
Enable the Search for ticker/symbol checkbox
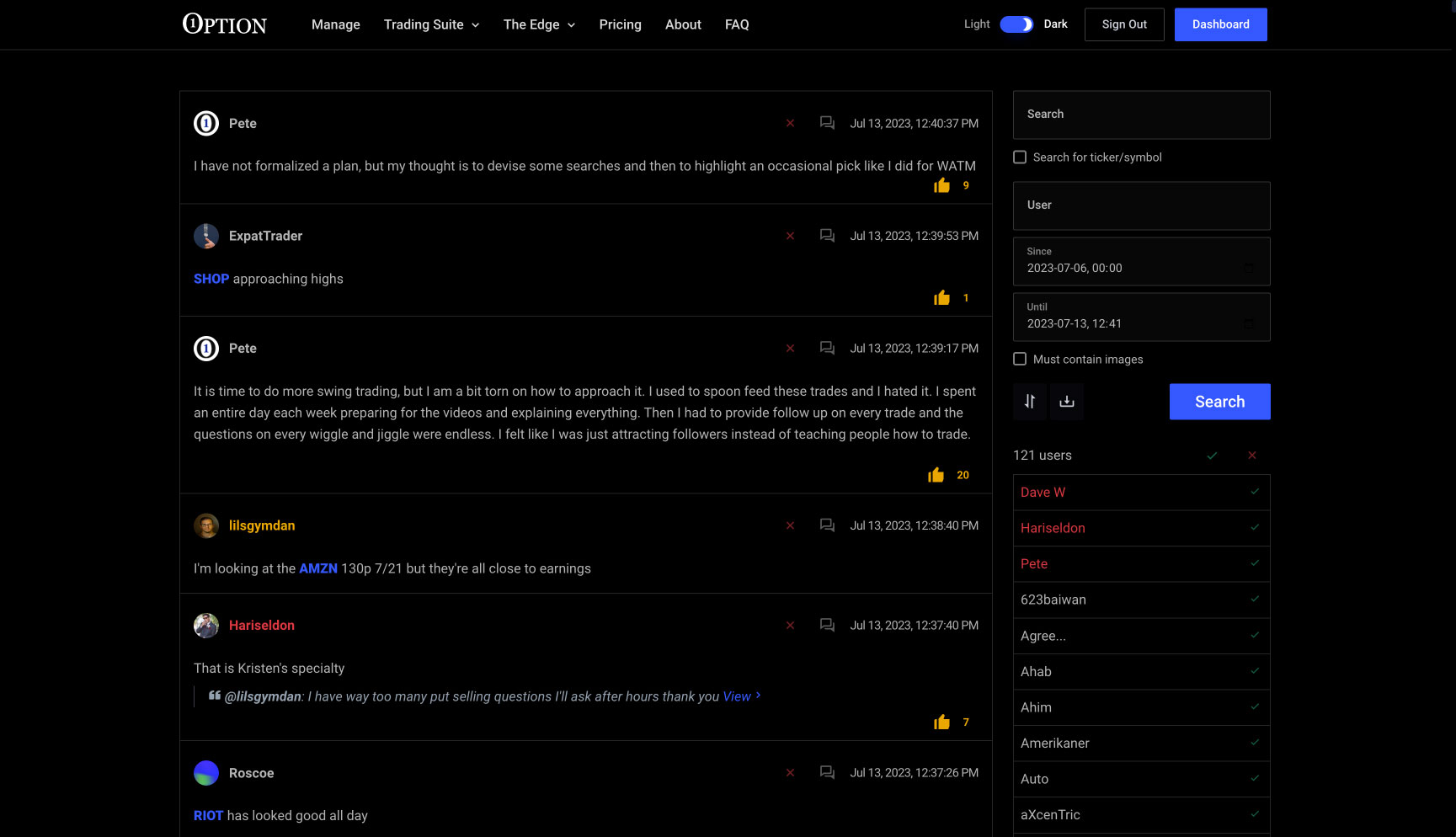coord(1020,157)
